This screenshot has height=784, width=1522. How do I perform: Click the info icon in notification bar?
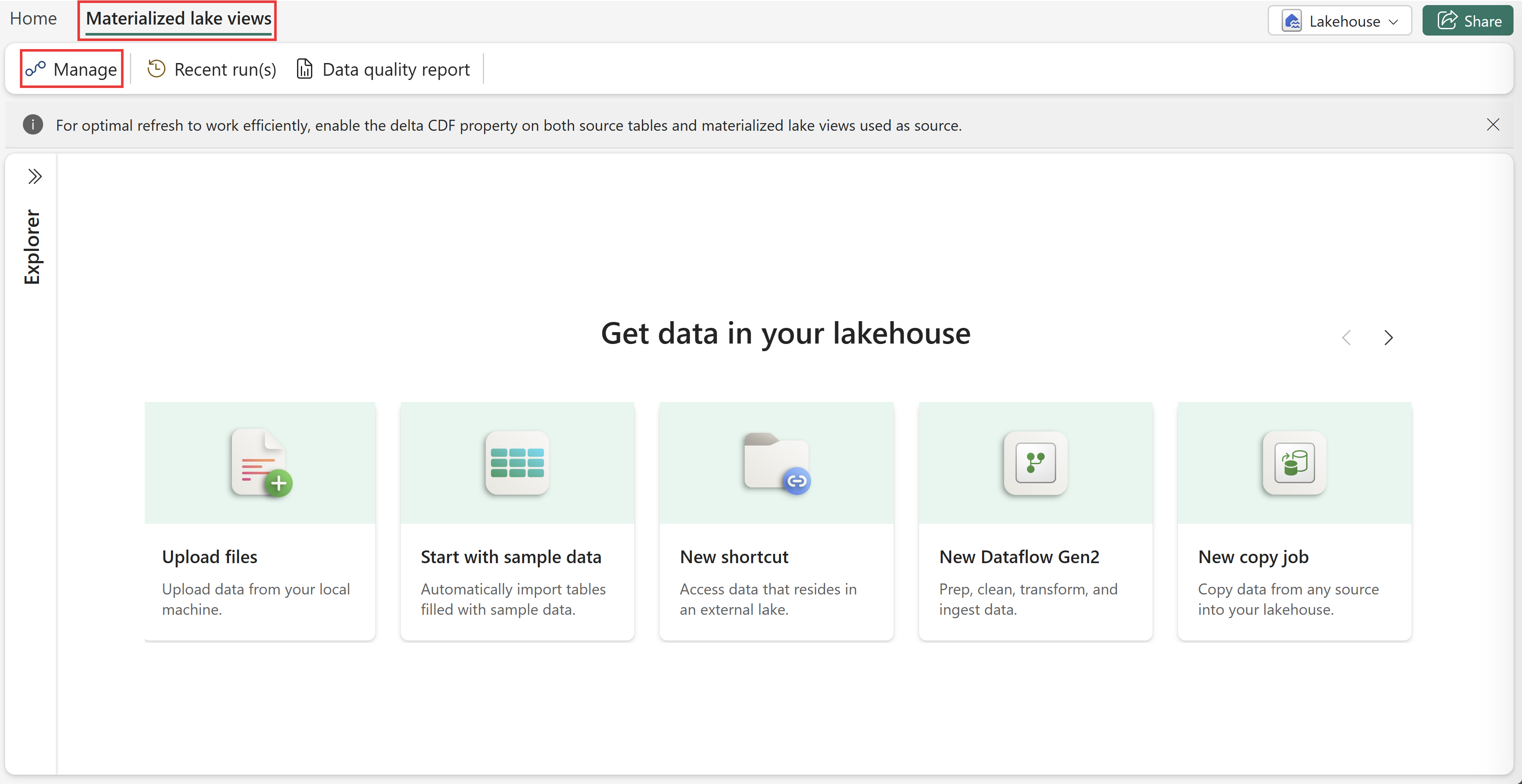pos(33,125)
